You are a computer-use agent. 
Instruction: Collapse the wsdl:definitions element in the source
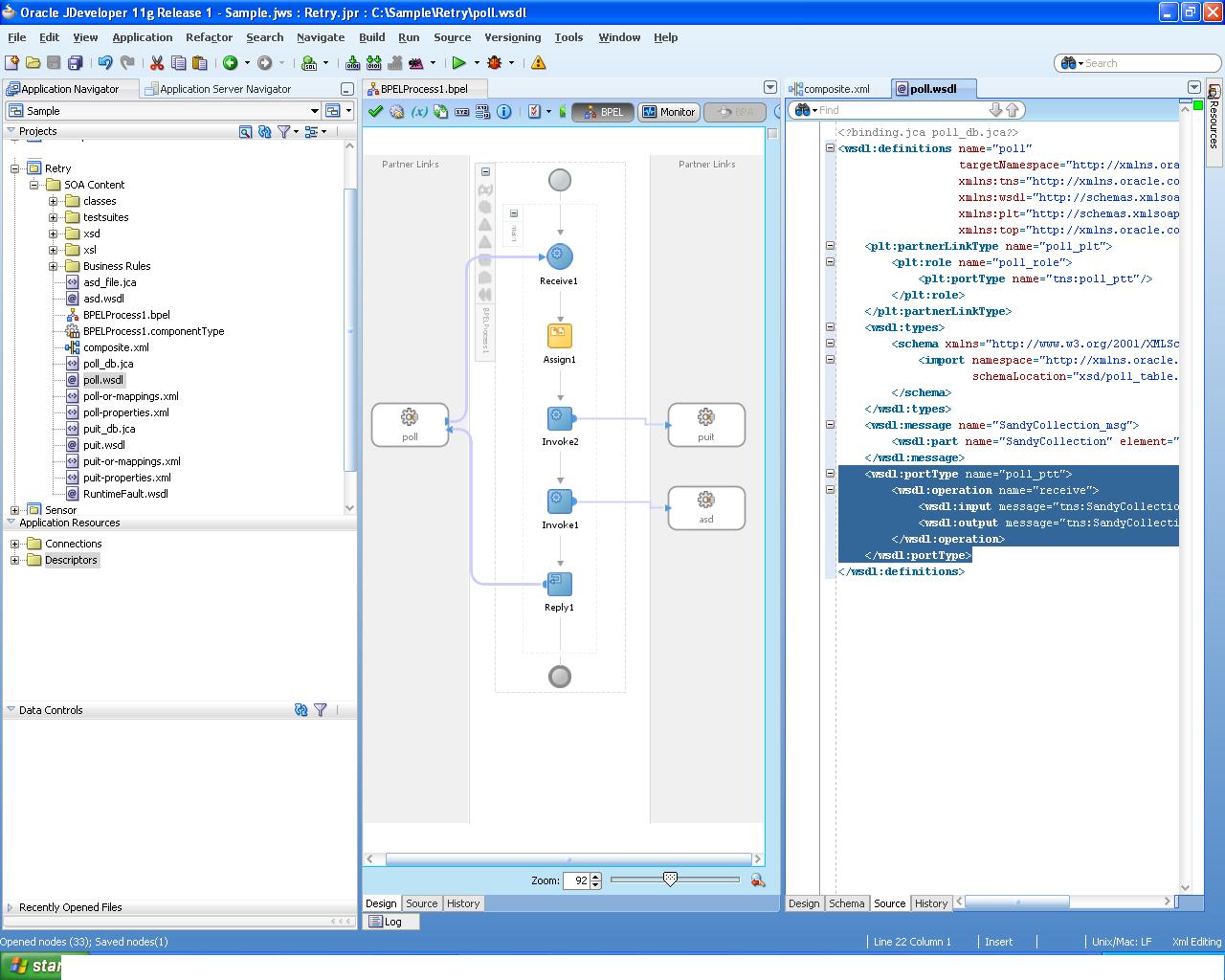(x=829, y=148)
